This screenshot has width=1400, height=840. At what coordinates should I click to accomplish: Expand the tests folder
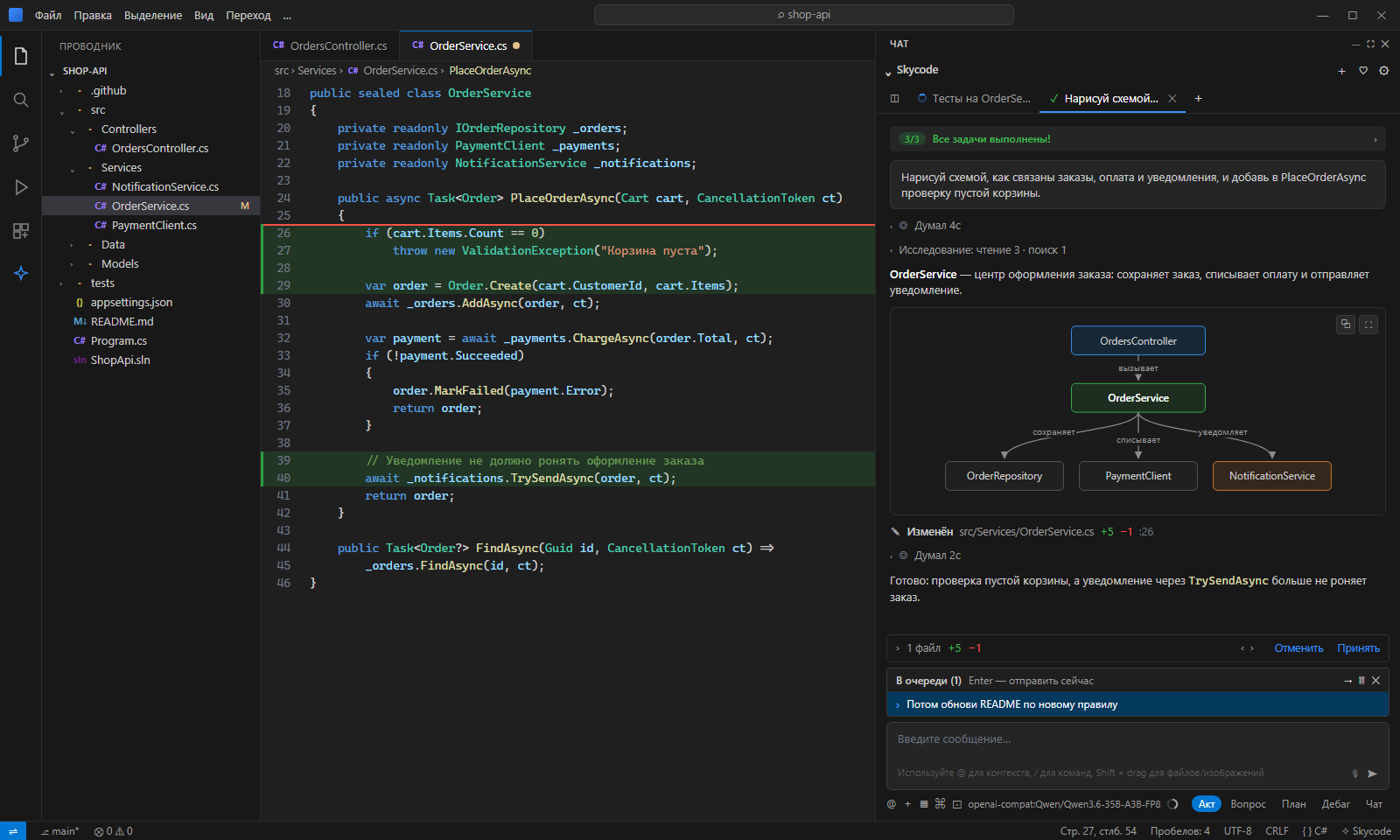tap(61, 283)
